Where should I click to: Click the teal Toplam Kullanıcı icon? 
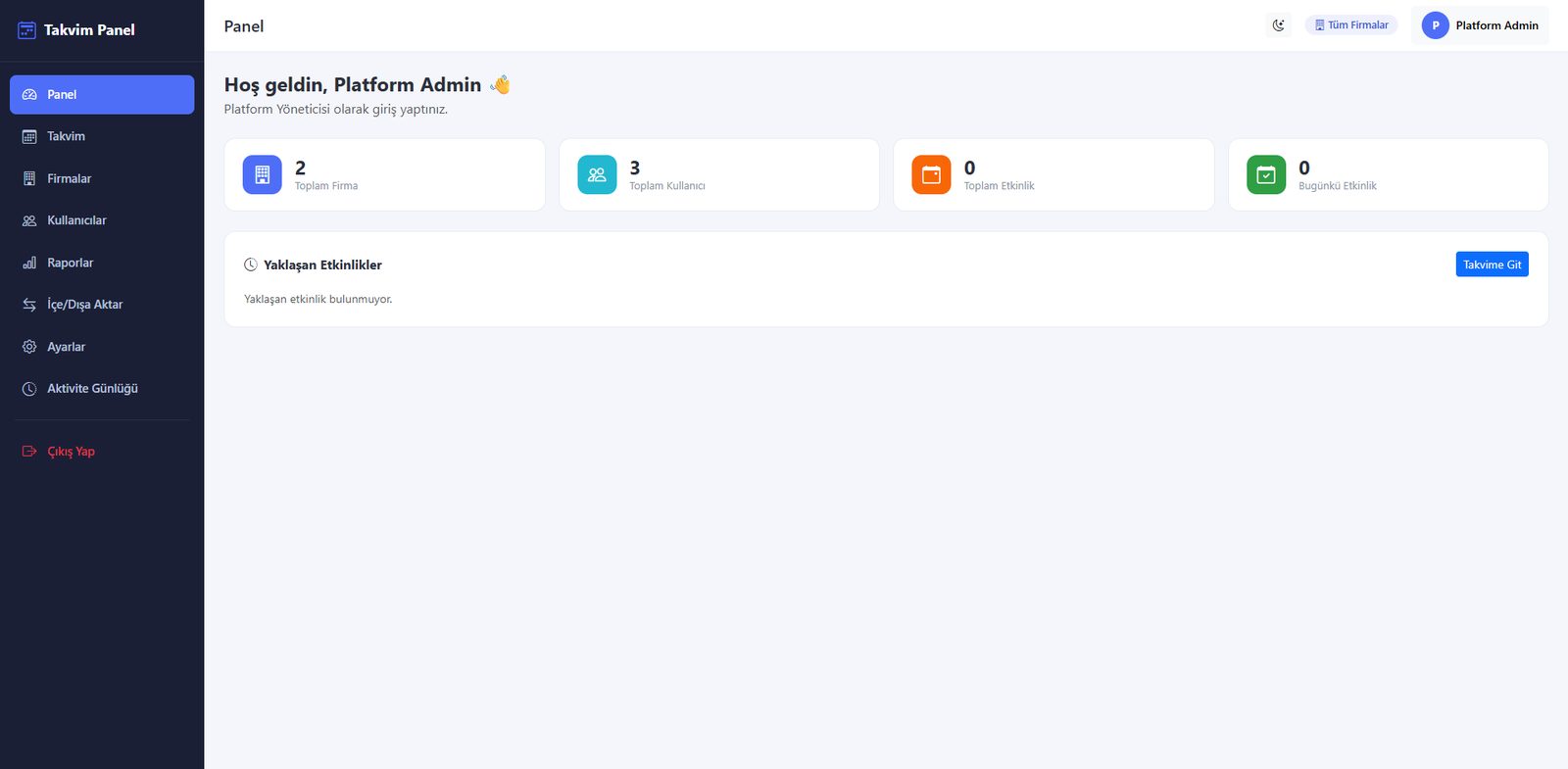(x=597, y=174)
